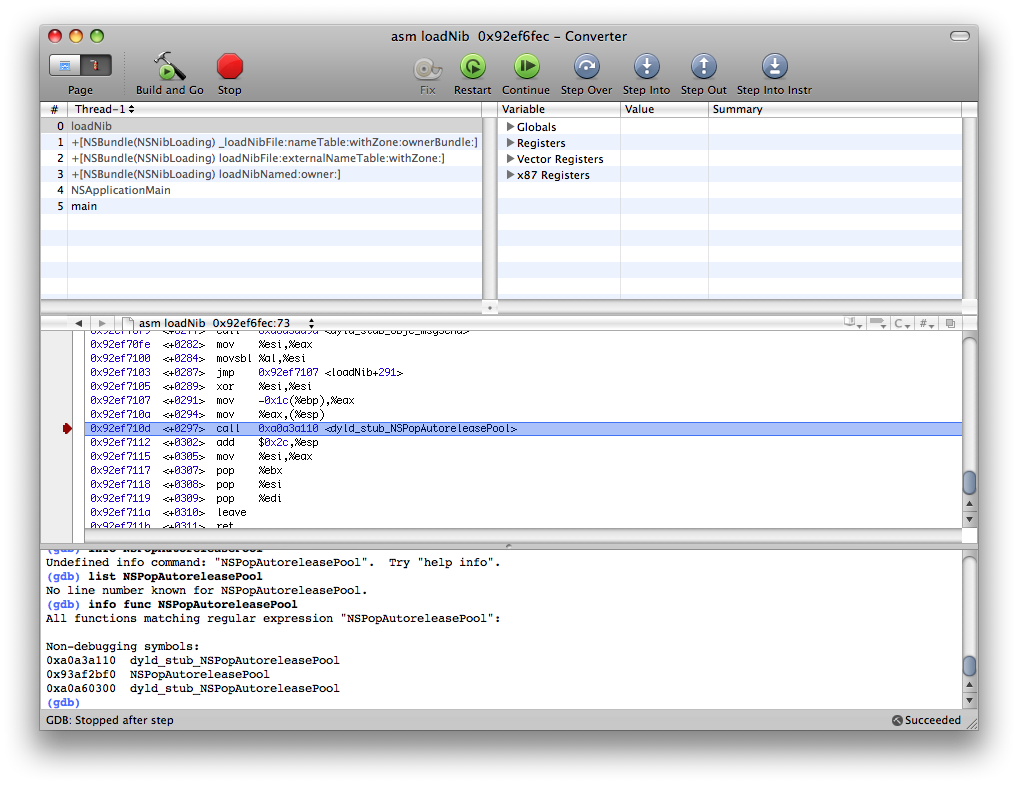Toggle breakpoint at address 0x92ef710d
Screen dimensions: 1018x785
67,429
